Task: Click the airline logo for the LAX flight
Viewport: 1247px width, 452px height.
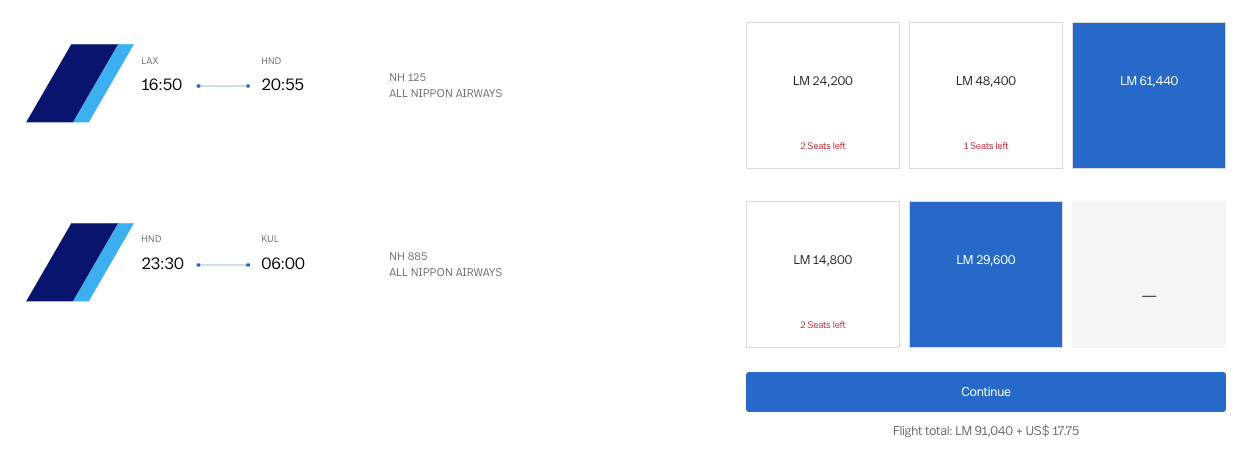Action: click(x=80, y=83)
